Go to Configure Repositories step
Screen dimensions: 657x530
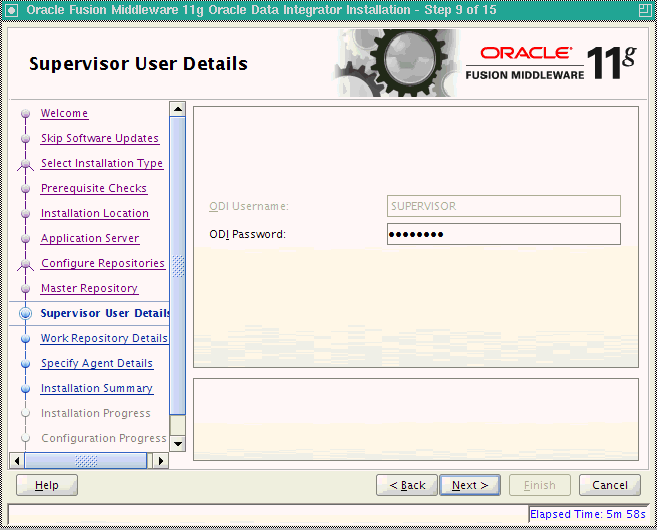point(103,263)
